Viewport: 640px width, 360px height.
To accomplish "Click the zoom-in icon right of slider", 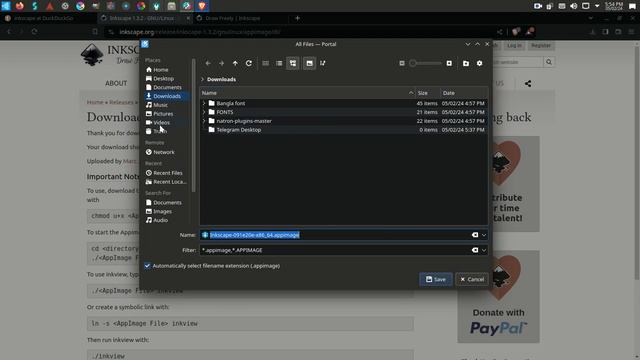I will [x=449, y=63].
